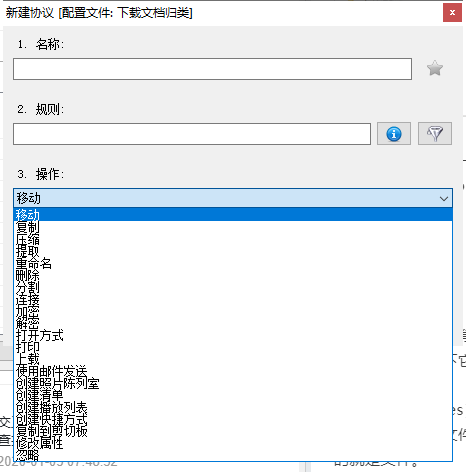Click the funnel filter button
This screenshot has width=466, height=472.
435,134
